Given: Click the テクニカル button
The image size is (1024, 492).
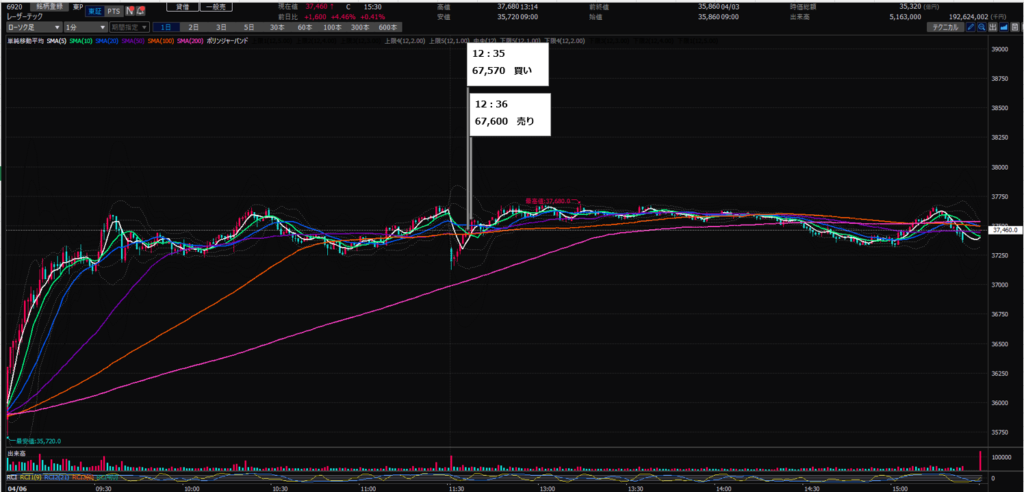Looking at the screenshot, I should click(x=943, y=27).
